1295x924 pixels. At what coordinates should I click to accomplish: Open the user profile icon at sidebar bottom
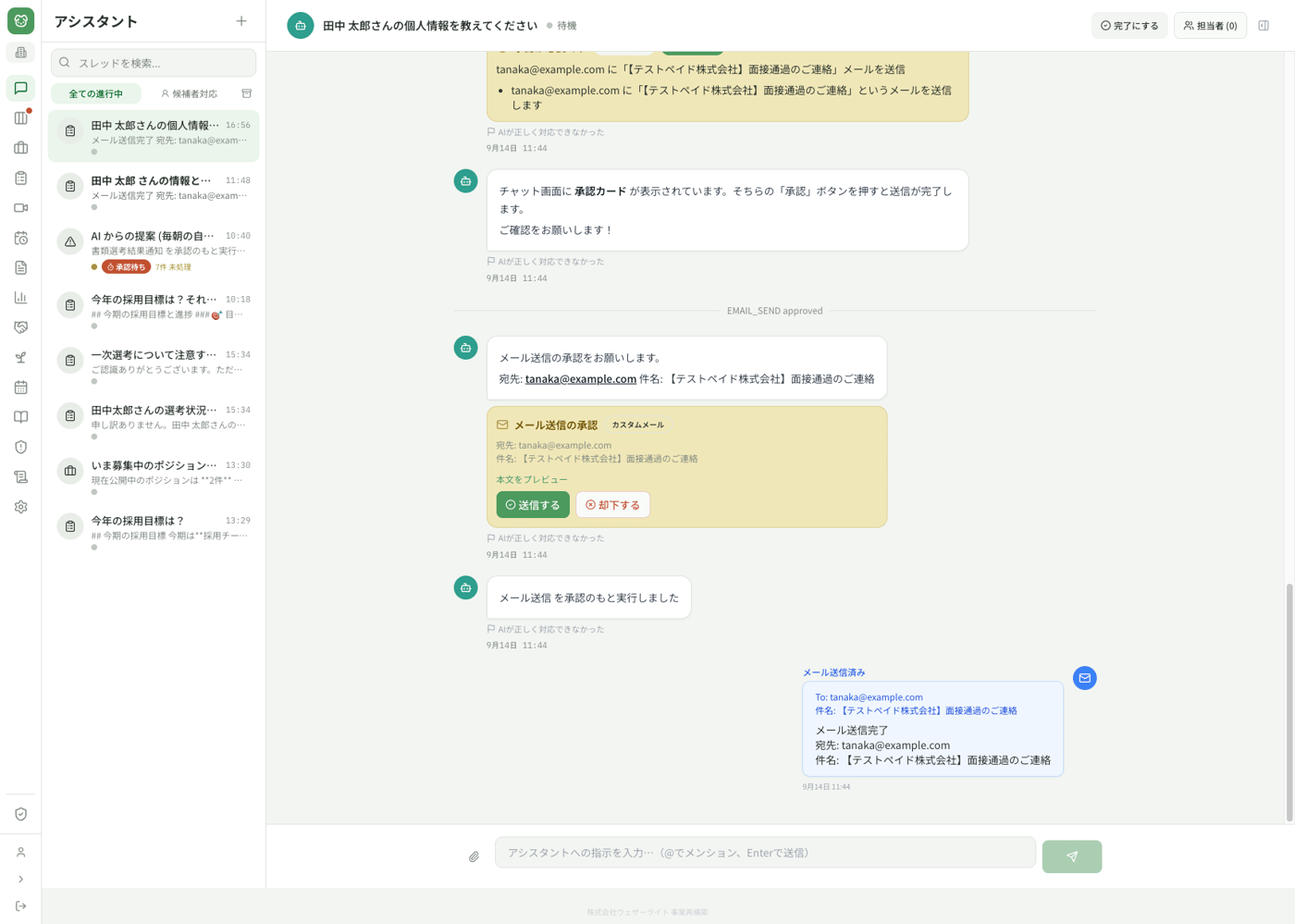click(20, 853)
